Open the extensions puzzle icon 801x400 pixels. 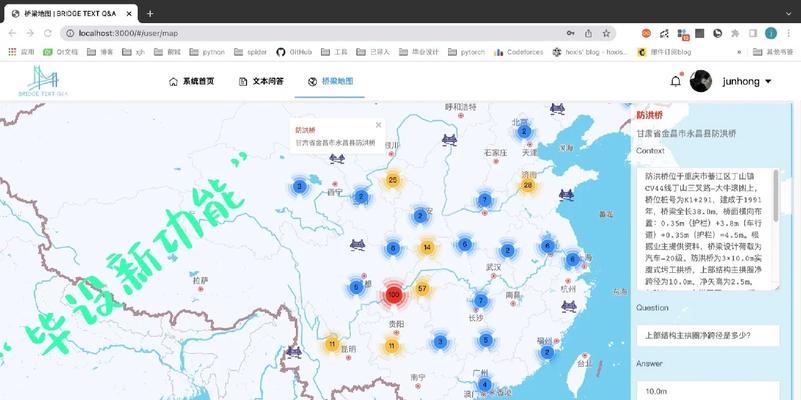[x=735, y=33]
